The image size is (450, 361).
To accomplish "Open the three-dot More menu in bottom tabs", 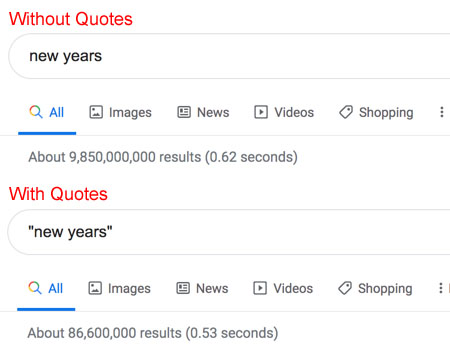I will [x=441, y=288].
